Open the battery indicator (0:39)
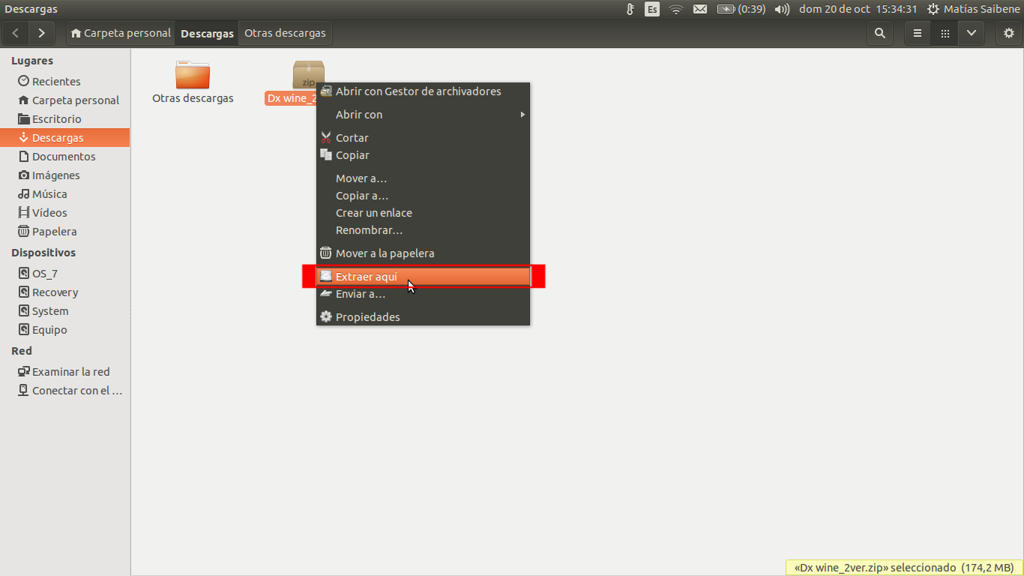The image size is (1024, 576). [x=741, y=9]
